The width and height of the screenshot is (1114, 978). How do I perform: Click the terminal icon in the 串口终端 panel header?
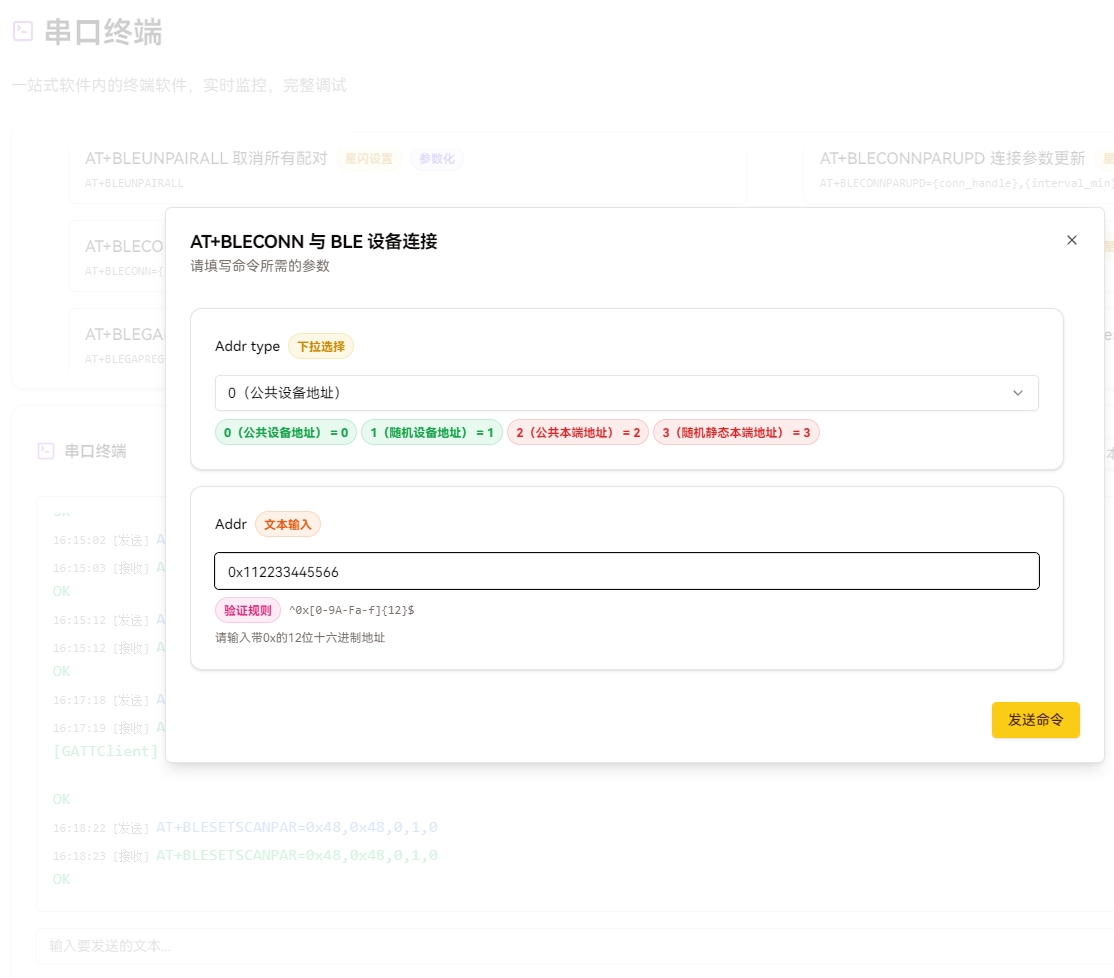pyautogui.click(x=46, y=451)
